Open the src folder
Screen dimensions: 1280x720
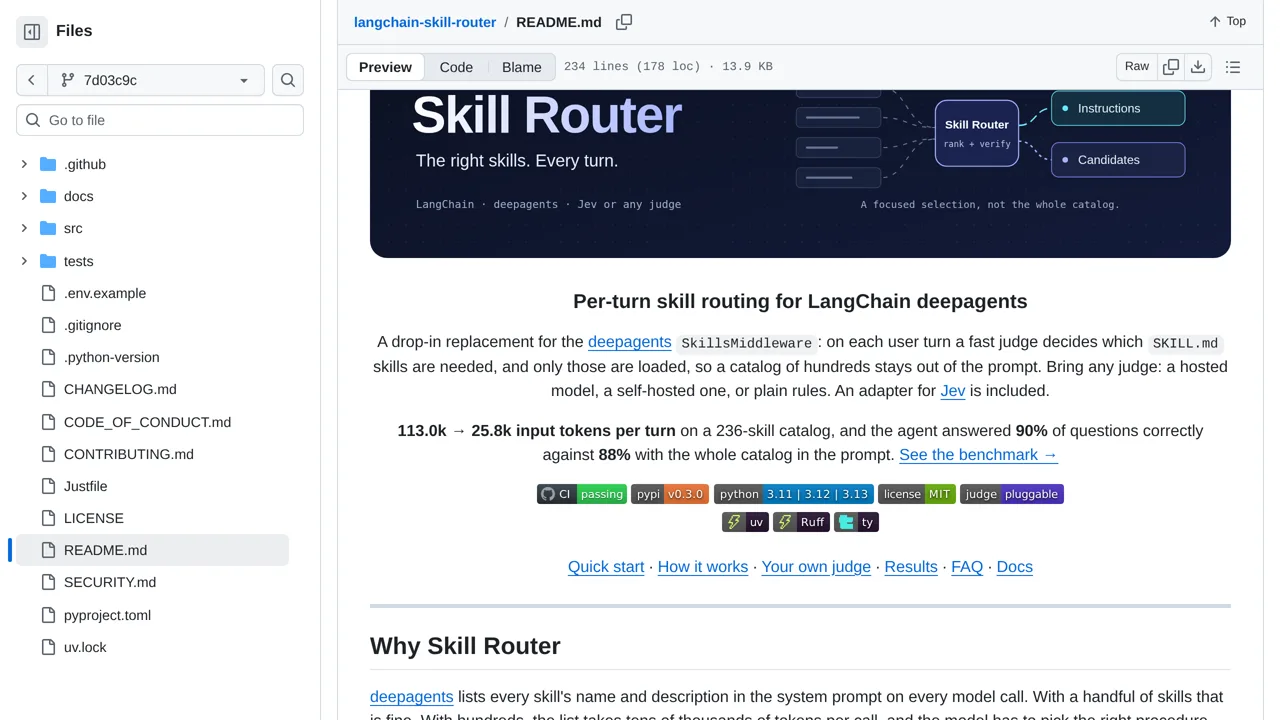tap(73, 228)
